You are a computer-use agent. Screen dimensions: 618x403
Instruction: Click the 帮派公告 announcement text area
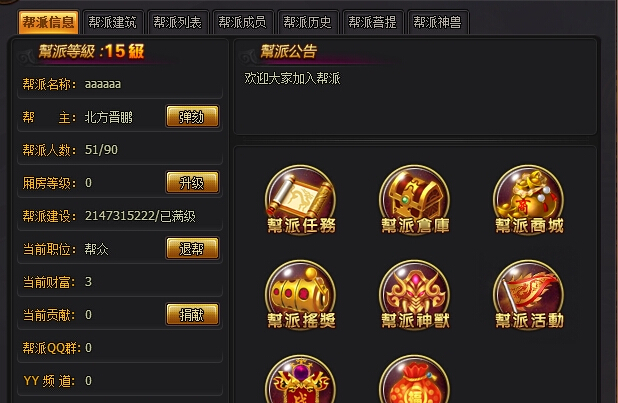(x=415, y=101)
